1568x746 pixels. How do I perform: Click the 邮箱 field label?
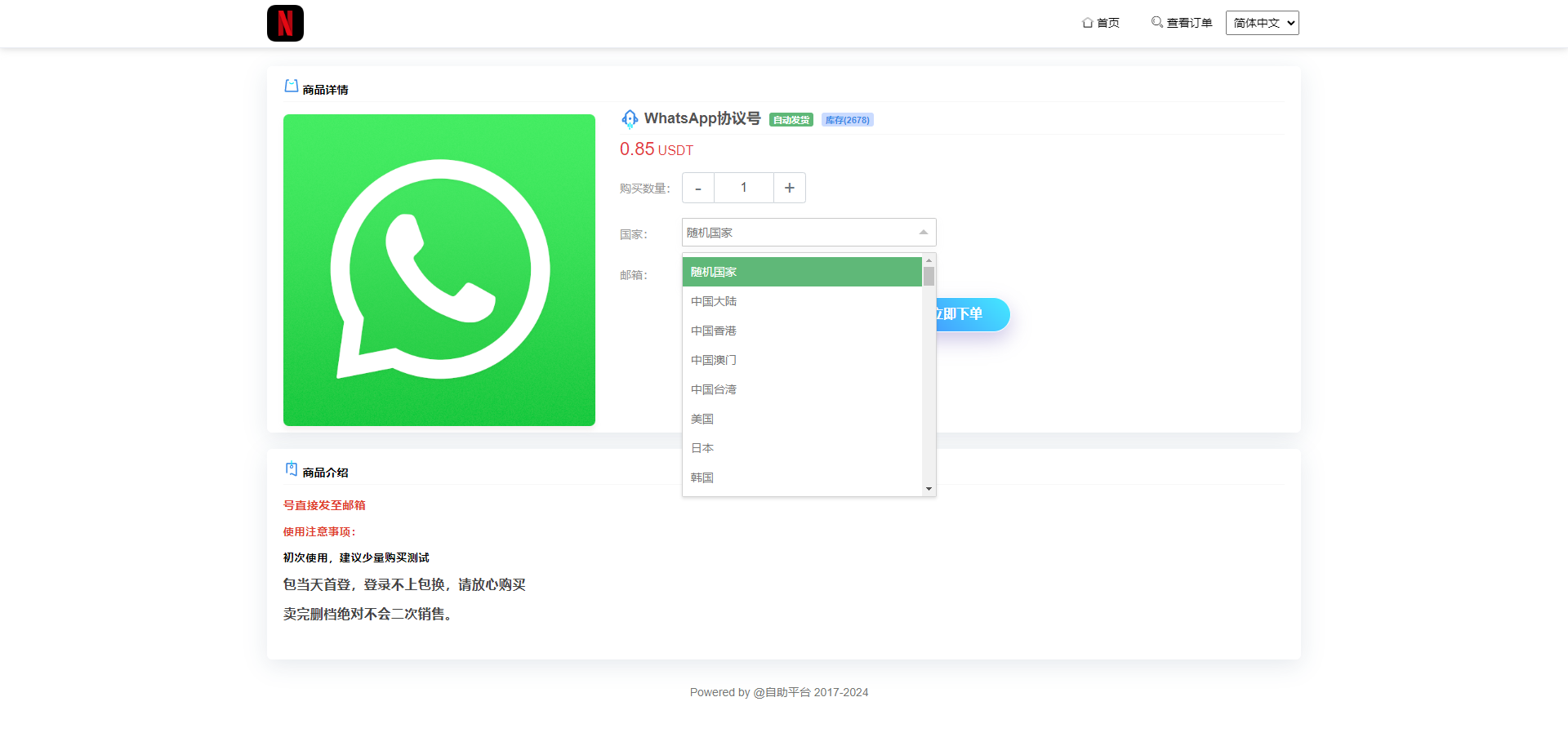point(633,275)
